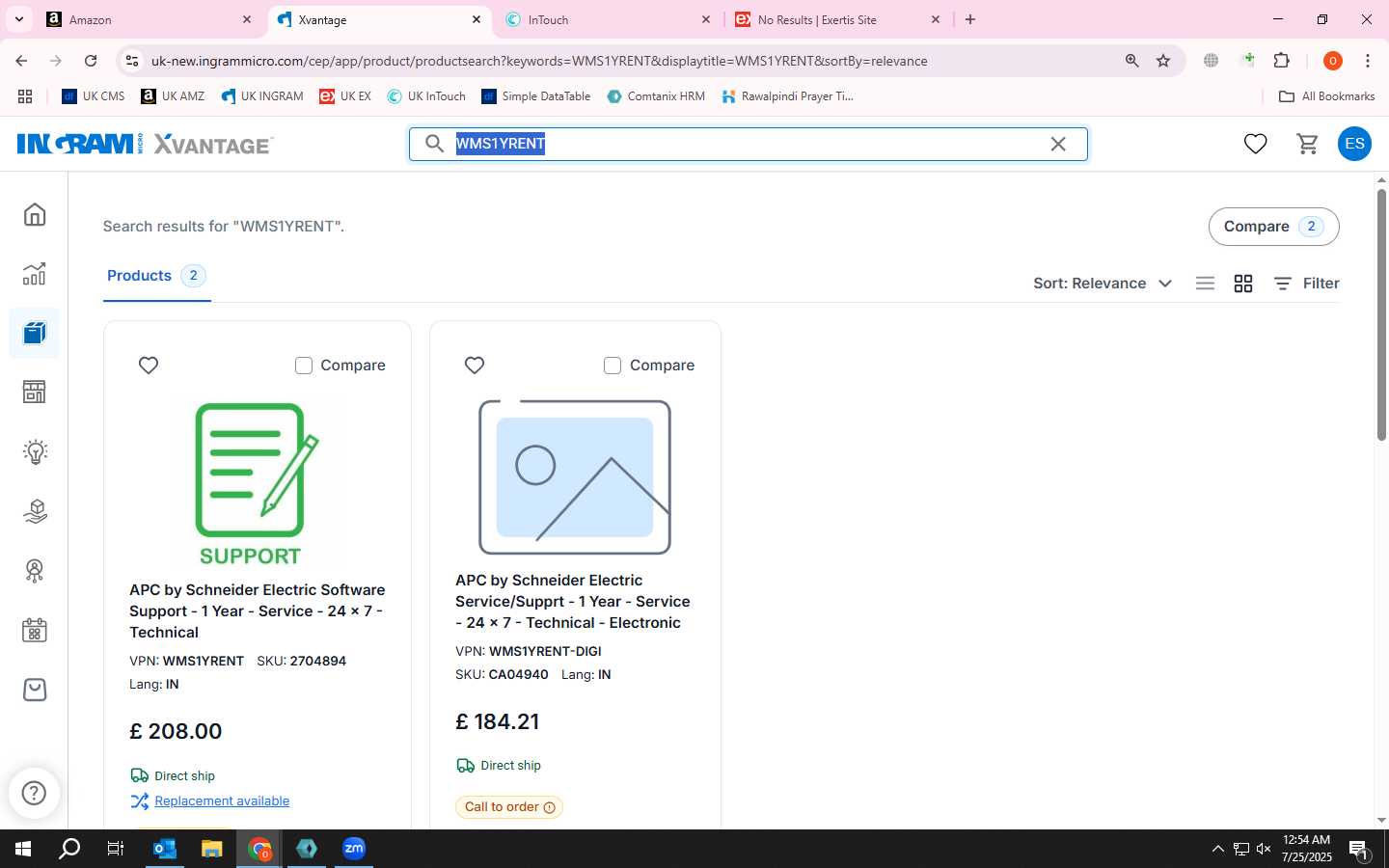Favorite the WMS1YRENT-DIGI product card
The width and height of the screenshot is (1389, 868).
[475, 366]
